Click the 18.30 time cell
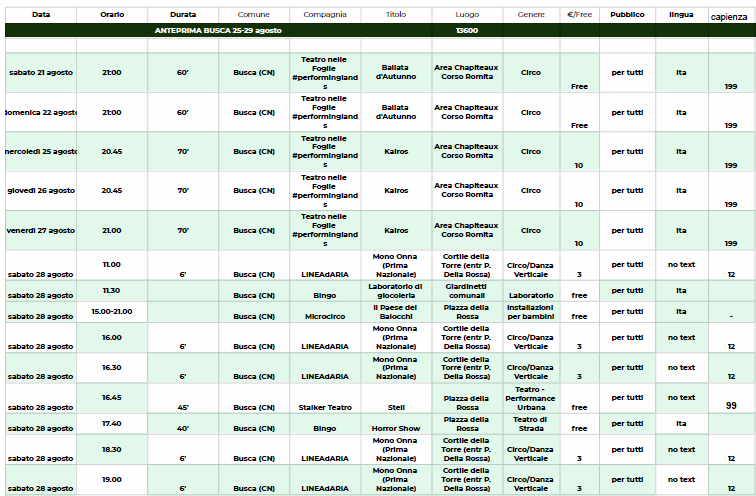756x496 pixels. coord(112,449)
